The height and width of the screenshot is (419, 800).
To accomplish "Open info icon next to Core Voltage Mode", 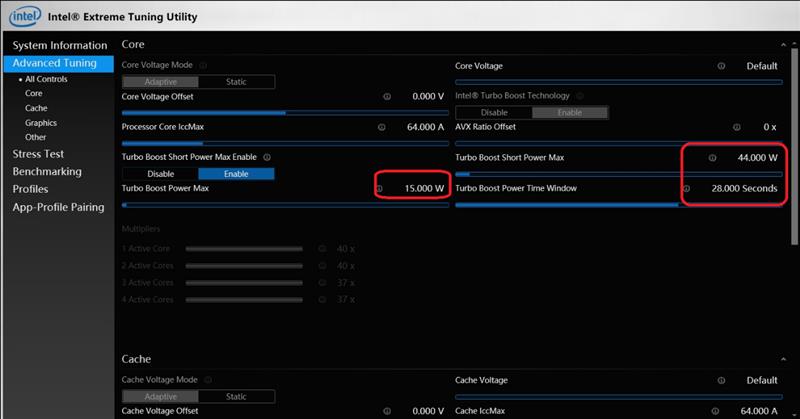I will point(203,65).
